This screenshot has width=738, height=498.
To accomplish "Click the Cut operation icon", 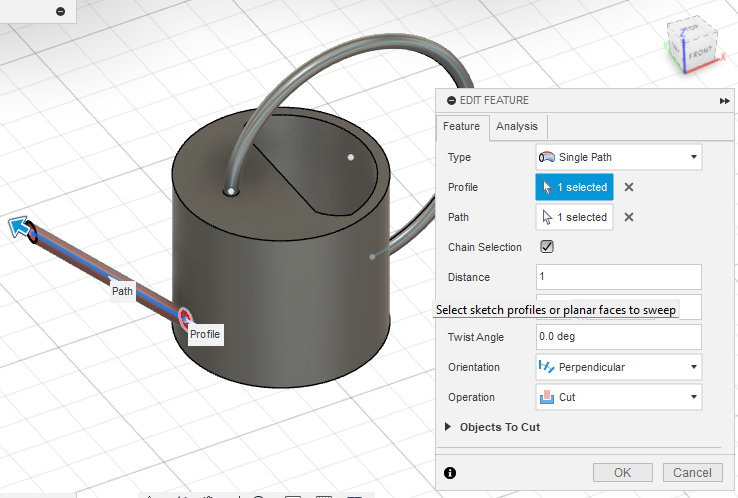I will [546, 397].
